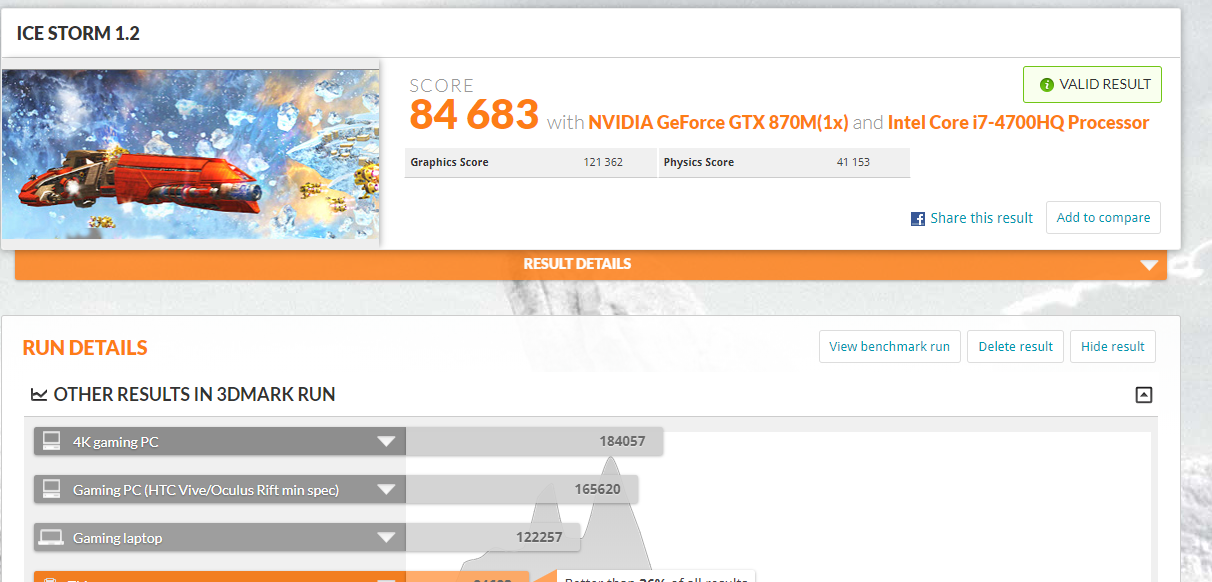The width and height of the screenshot is (1212, 582).
Task: Click the Gaming laptop icon
Action: (x=51, y=538)
